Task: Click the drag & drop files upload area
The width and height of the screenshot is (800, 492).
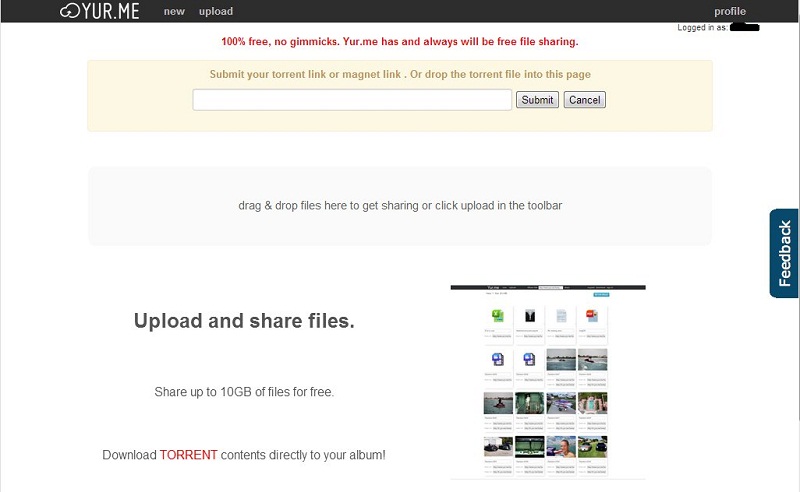Action: pyautogui.click(x=400, y=206)
